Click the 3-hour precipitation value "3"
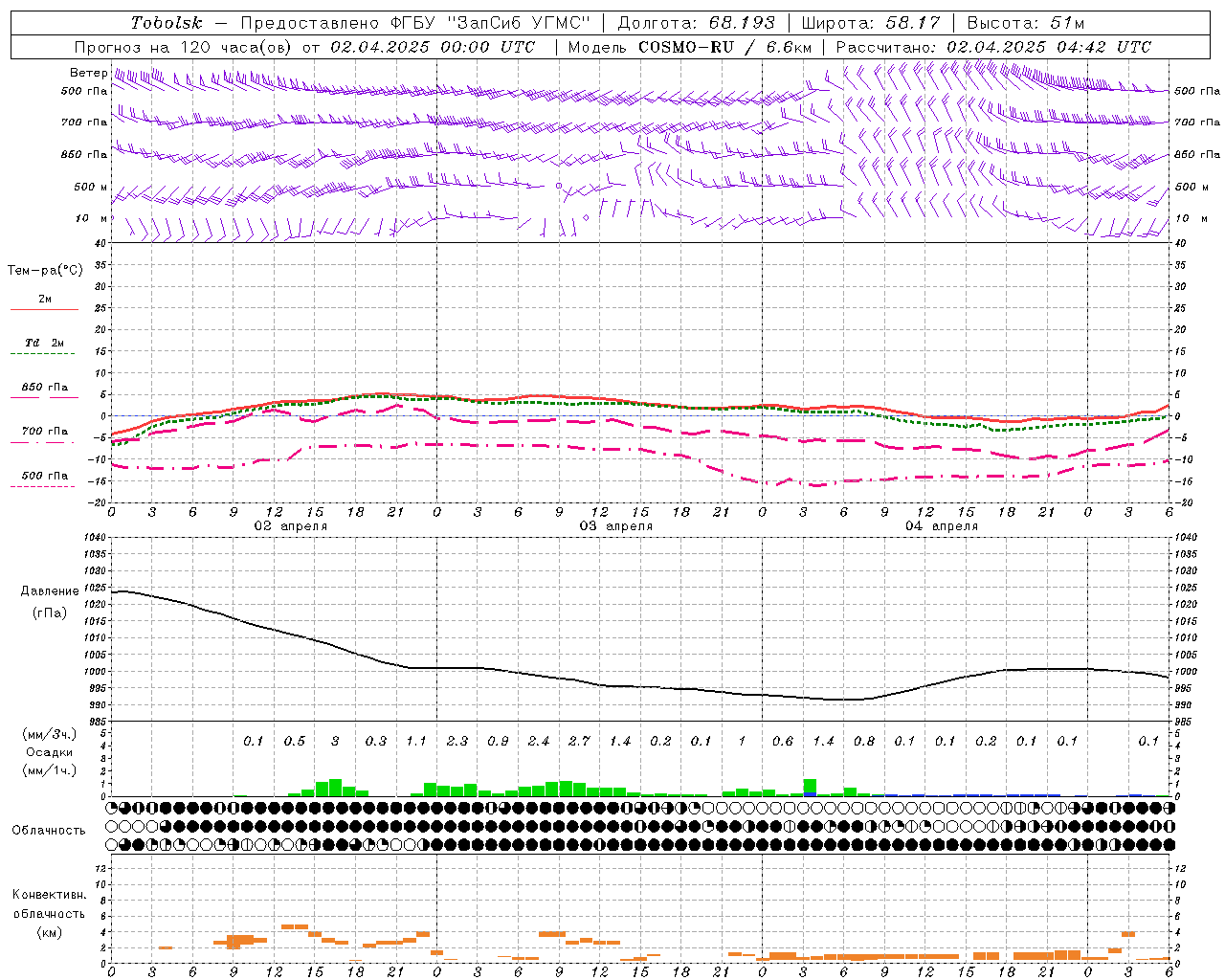This screenshot has width=1225, height=980. [x=335, y=742]
